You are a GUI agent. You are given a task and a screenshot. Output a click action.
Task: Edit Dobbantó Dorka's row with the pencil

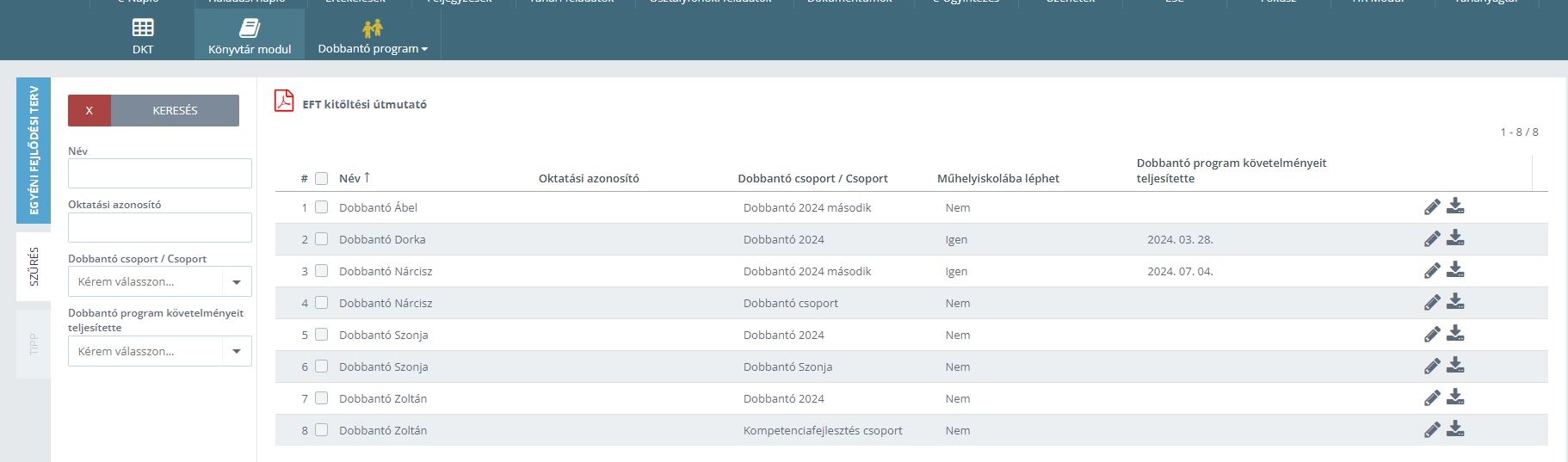tap(1432, 238)
